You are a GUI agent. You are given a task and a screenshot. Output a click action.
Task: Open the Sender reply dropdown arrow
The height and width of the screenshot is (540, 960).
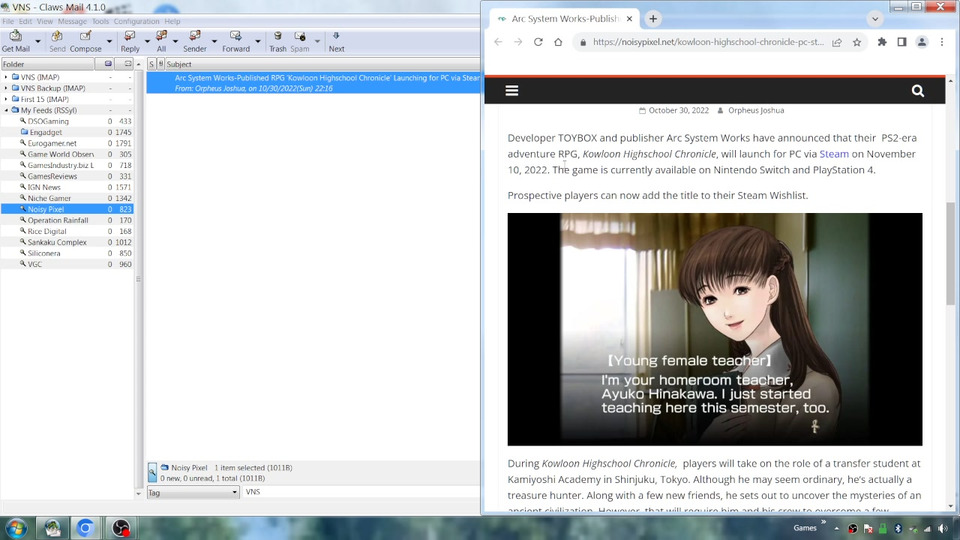[x=214, y=42]
